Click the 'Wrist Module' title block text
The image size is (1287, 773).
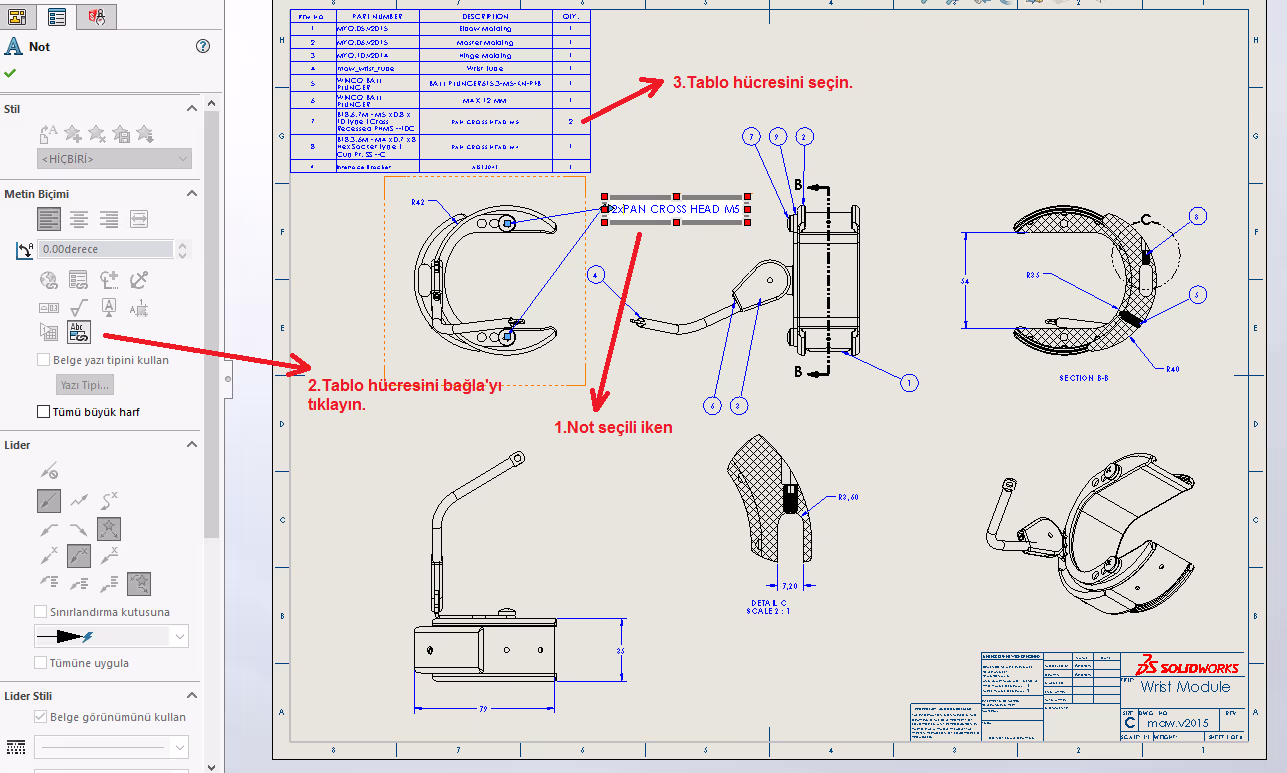[x=1186, y=687]
